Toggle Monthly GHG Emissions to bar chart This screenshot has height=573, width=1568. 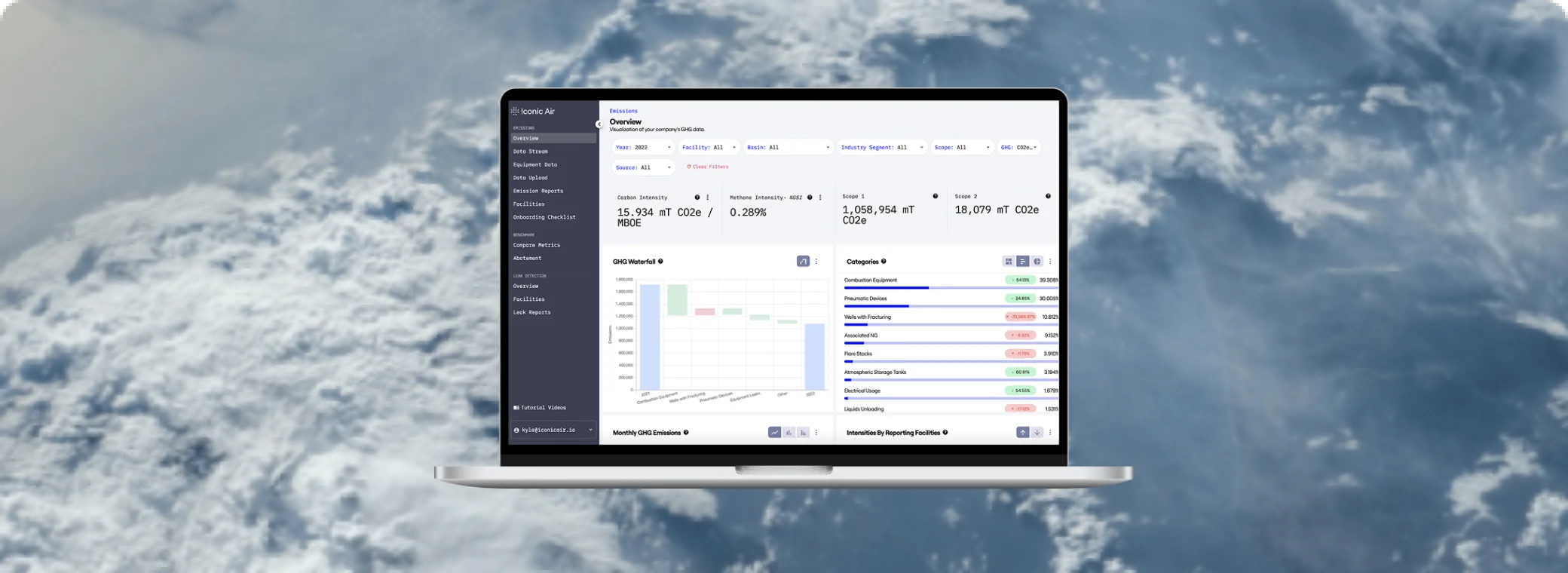(789, 433)
